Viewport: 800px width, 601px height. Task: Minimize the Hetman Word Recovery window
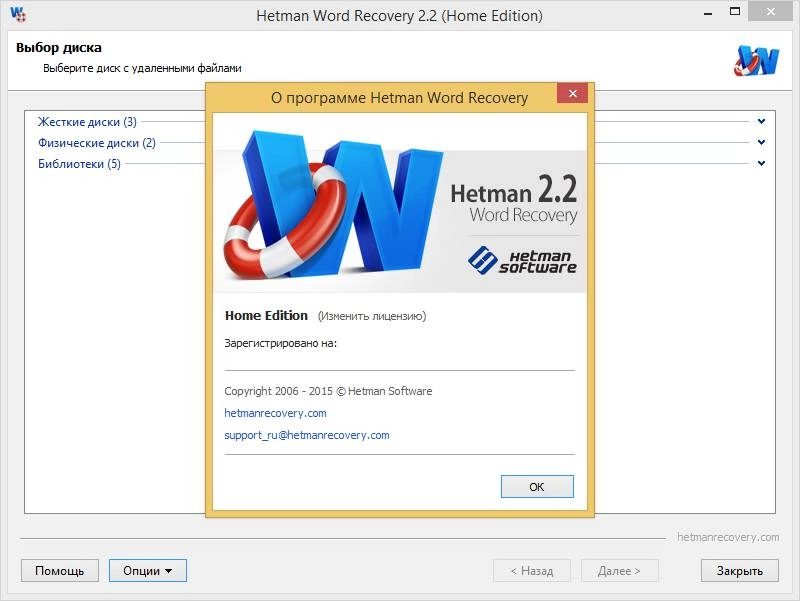pyautogui.click(x=708, y=13)
